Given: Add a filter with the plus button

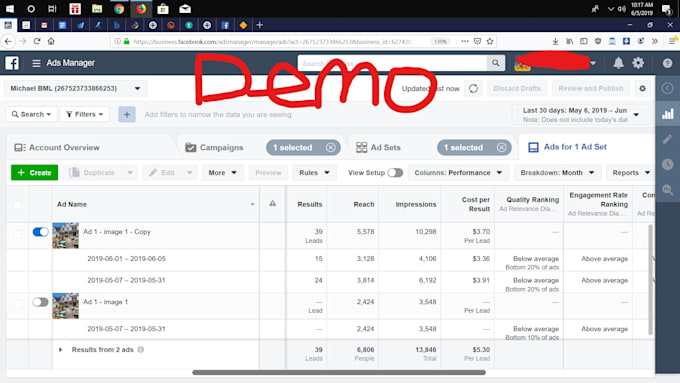Looking at the screenshot, I should (x=127, y=115).
